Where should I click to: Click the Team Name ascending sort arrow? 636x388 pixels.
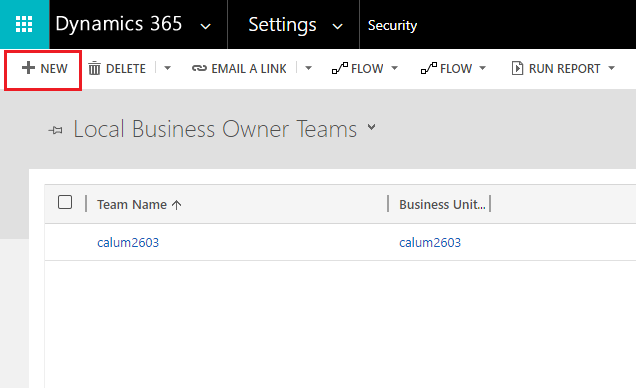click(x=176, y=205)
